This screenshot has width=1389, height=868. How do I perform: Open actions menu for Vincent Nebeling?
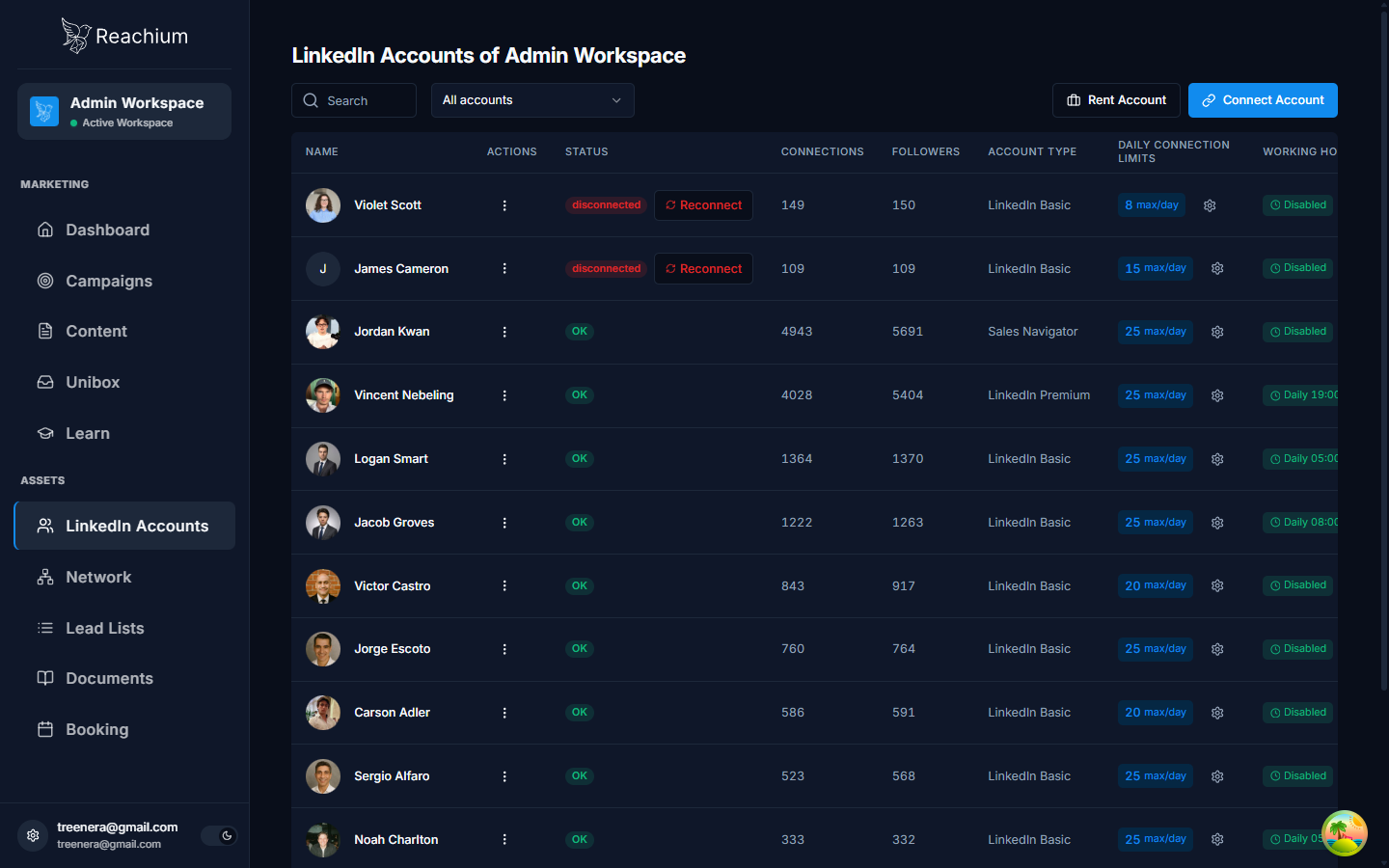coord(504,395)
